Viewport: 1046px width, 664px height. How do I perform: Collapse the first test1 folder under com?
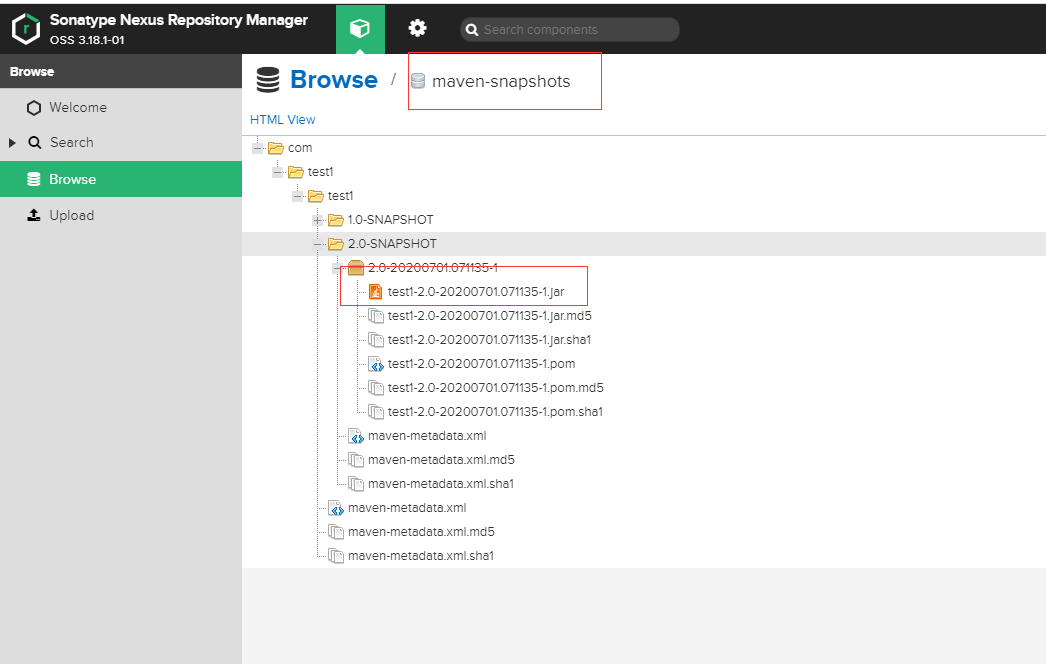278,172
